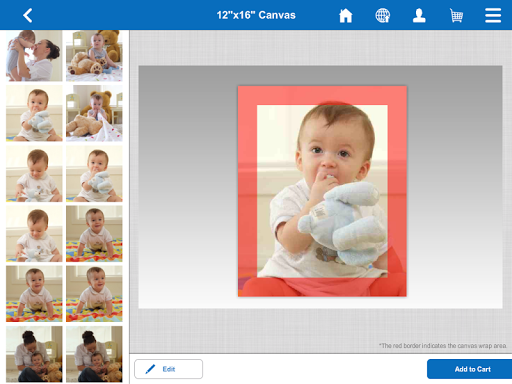Select the mother lifting the baby thumbnail
Viewport: 512px width, 384px height.
coord(34,56)
